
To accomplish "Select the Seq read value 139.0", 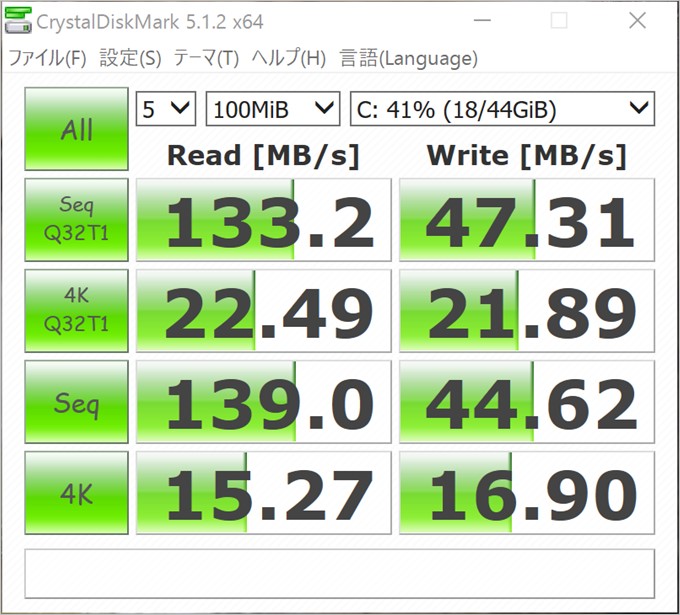I will (264, 402).
